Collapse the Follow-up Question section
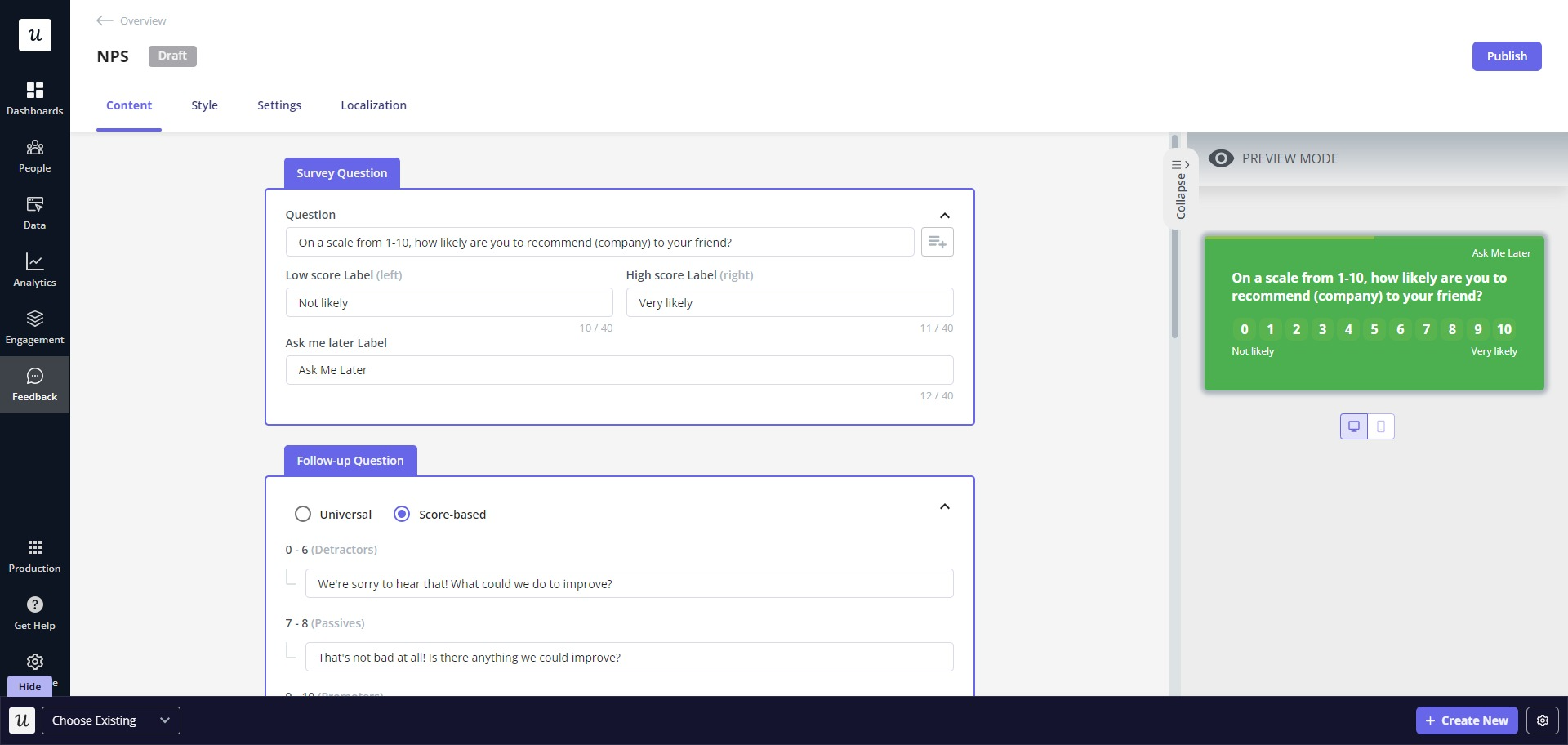The width and height of the screenshot is (1568, 745). [944, 507]
